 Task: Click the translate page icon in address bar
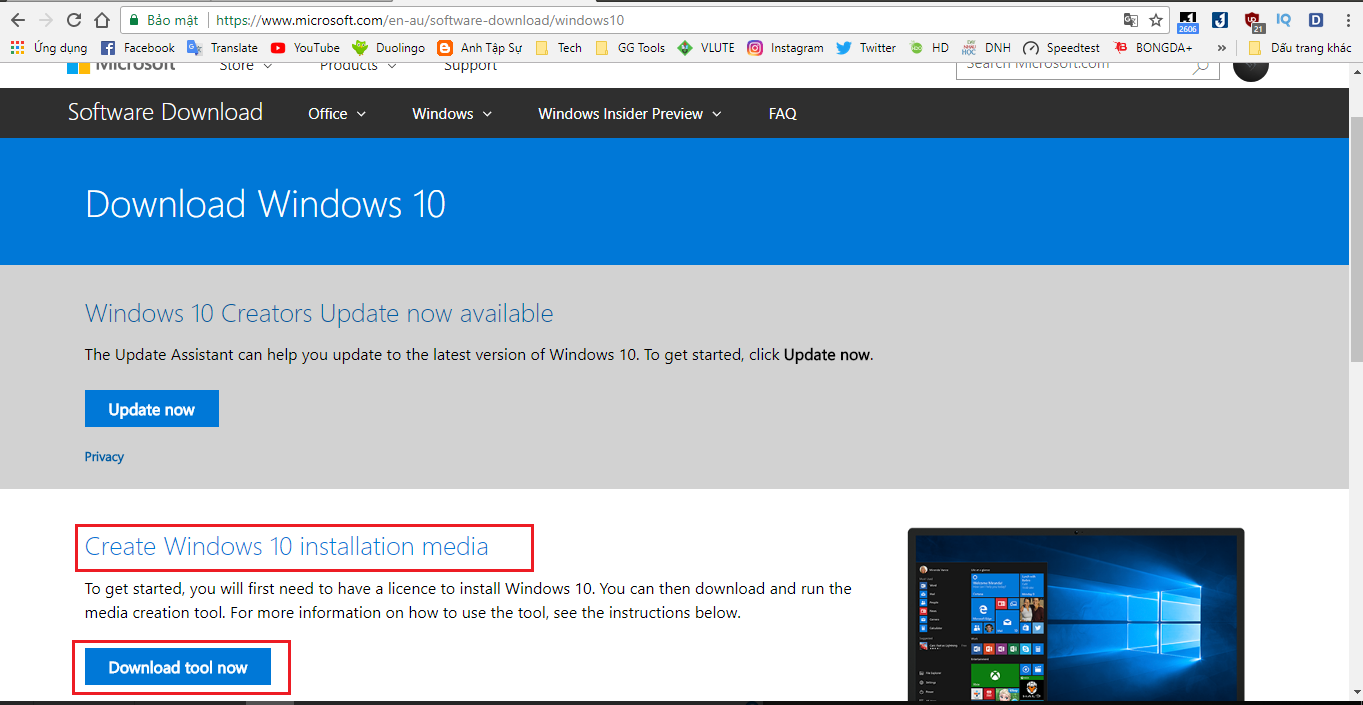click(1131, 20)
